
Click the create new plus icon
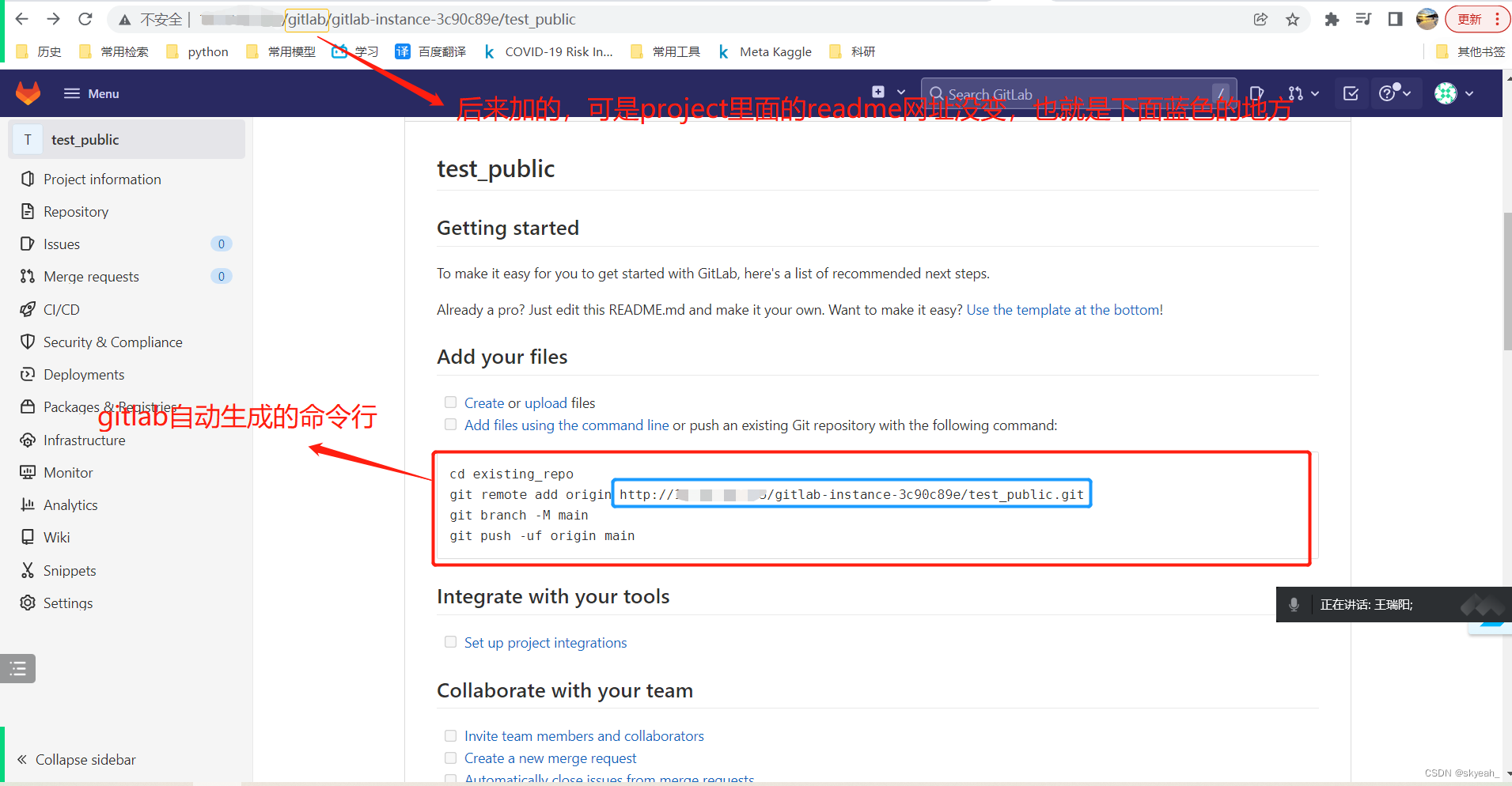(x=878, y=93)
